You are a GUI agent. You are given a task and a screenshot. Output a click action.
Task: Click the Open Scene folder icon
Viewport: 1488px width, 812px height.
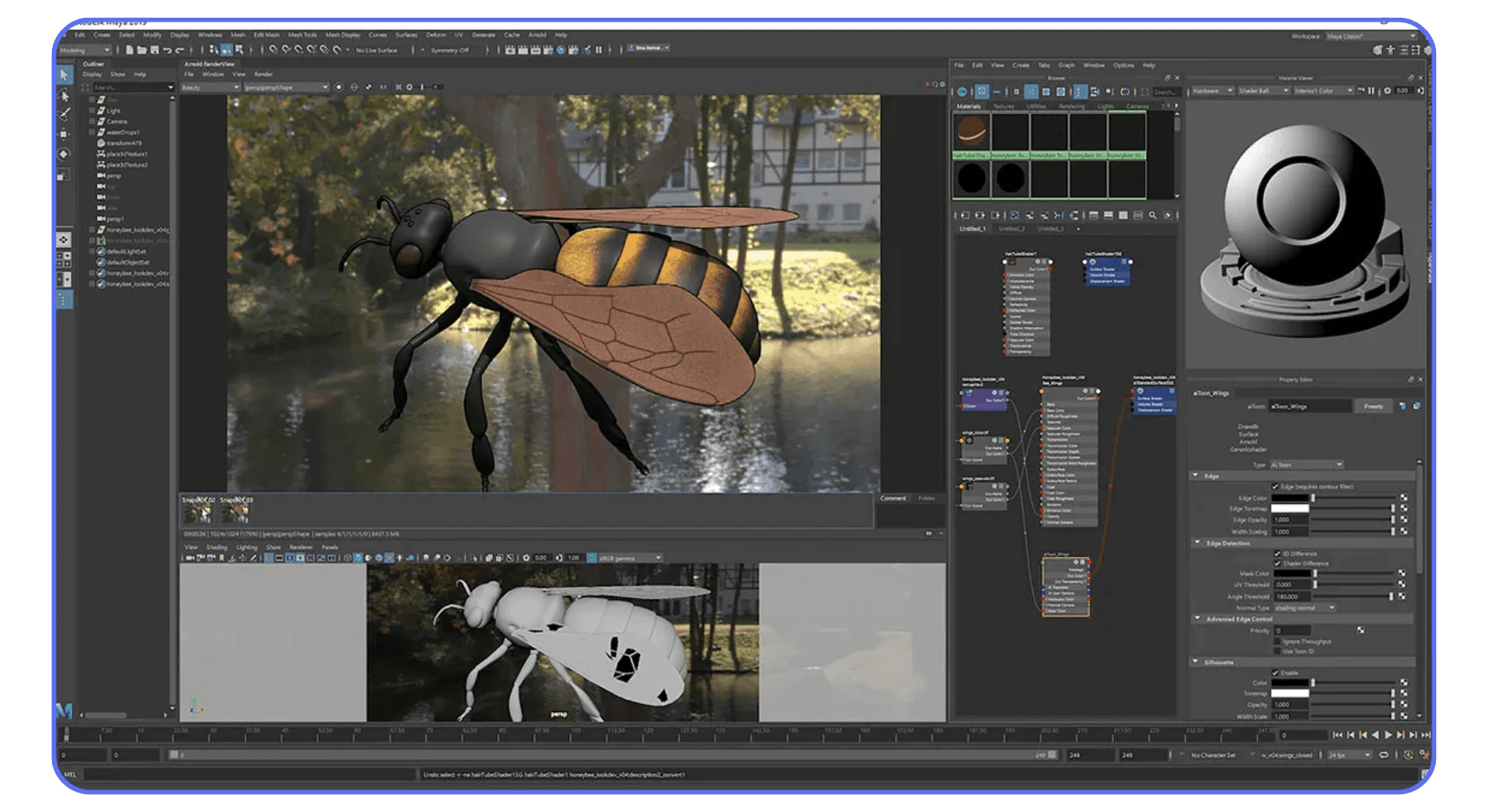coord(142,50)
